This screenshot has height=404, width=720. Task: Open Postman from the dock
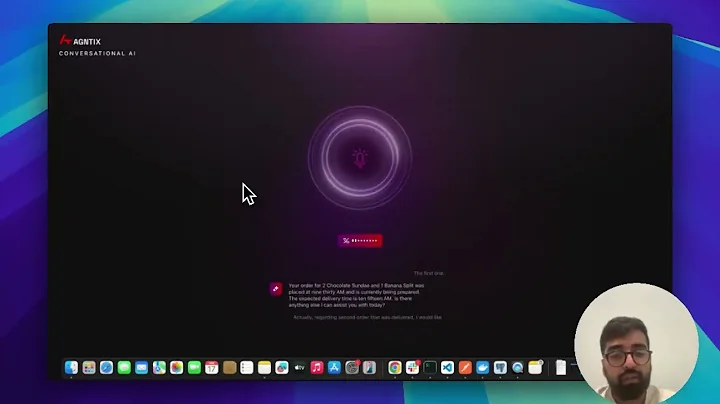(x=465, y=367)
